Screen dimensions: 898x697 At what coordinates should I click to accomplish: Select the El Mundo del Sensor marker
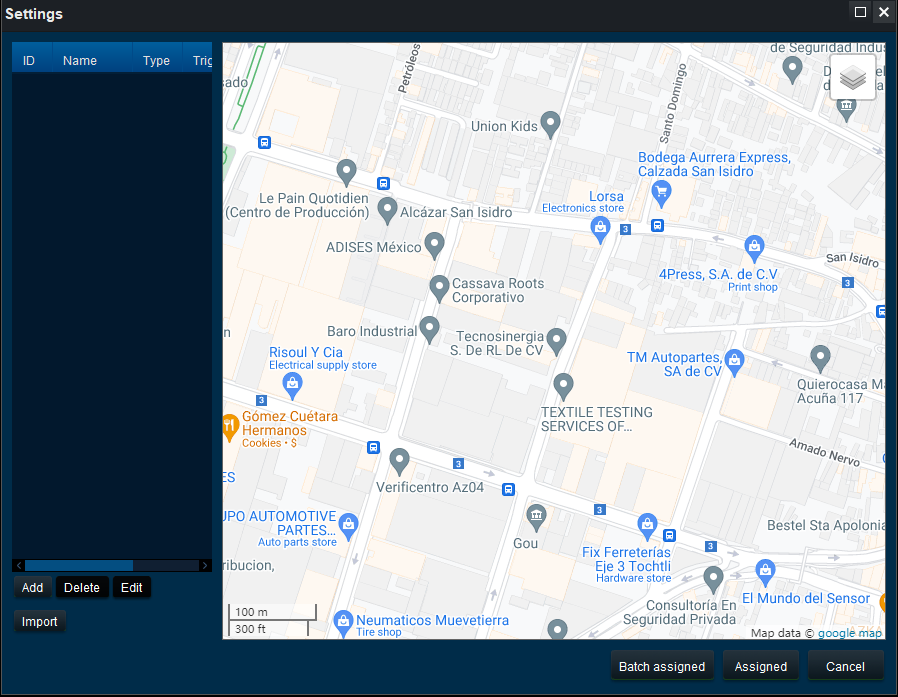pyautogui.click(x=765, y=568)
